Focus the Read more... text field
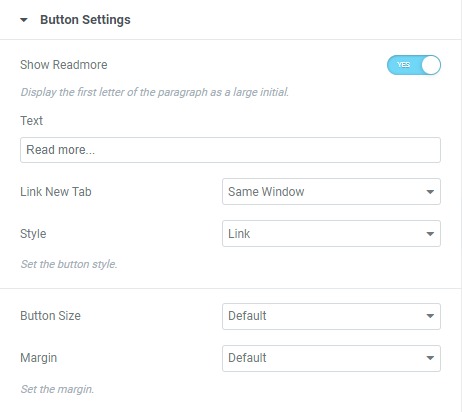Image resolution: width=462 pixels, height=412 pixels. tap(230, 150)
